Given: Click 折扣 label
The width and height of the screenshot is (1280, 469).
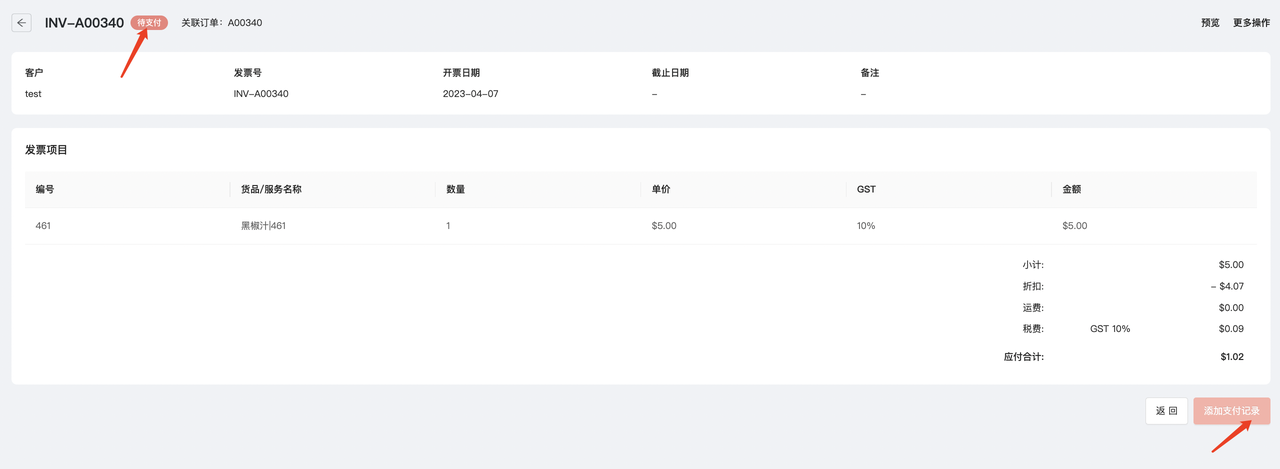Looking at the screenshot, I should click(1033, 286).
